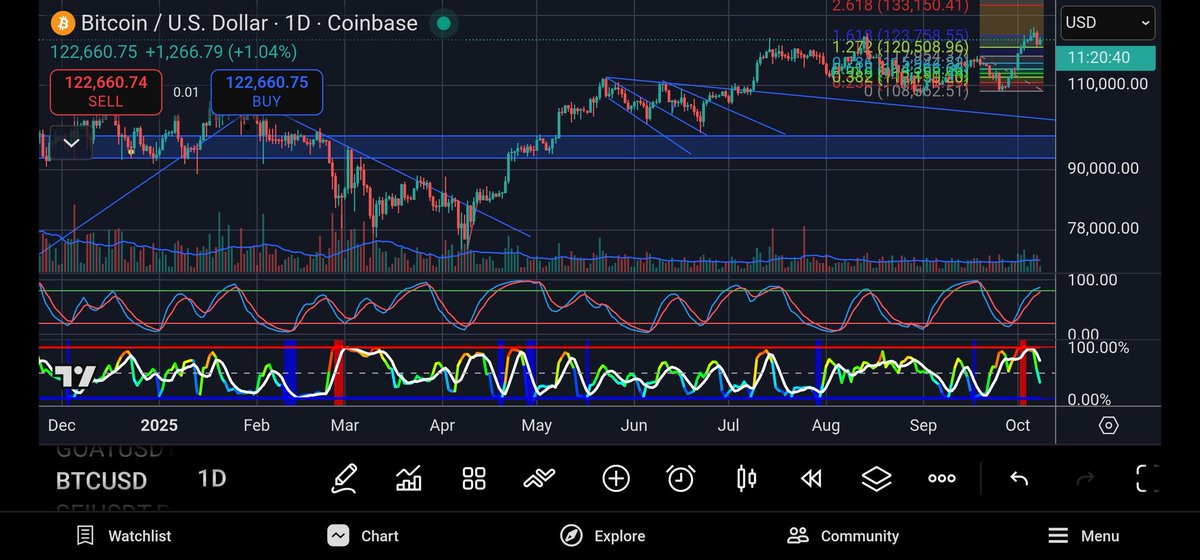Click the May label on time axis
Viewport: 1200px width, 560px height.
click(x=537, y=425)
